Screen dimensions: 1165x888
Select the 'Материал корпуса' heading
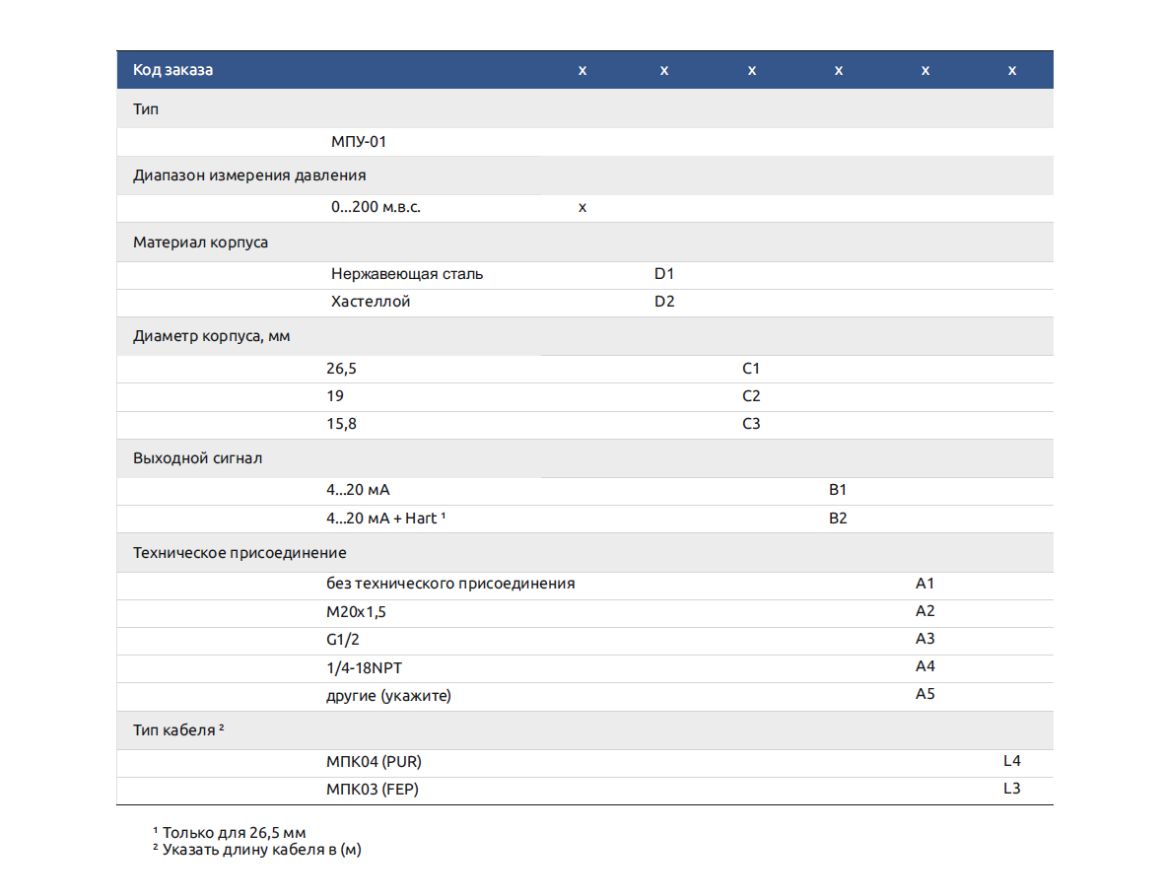click(x=200, y=242)
